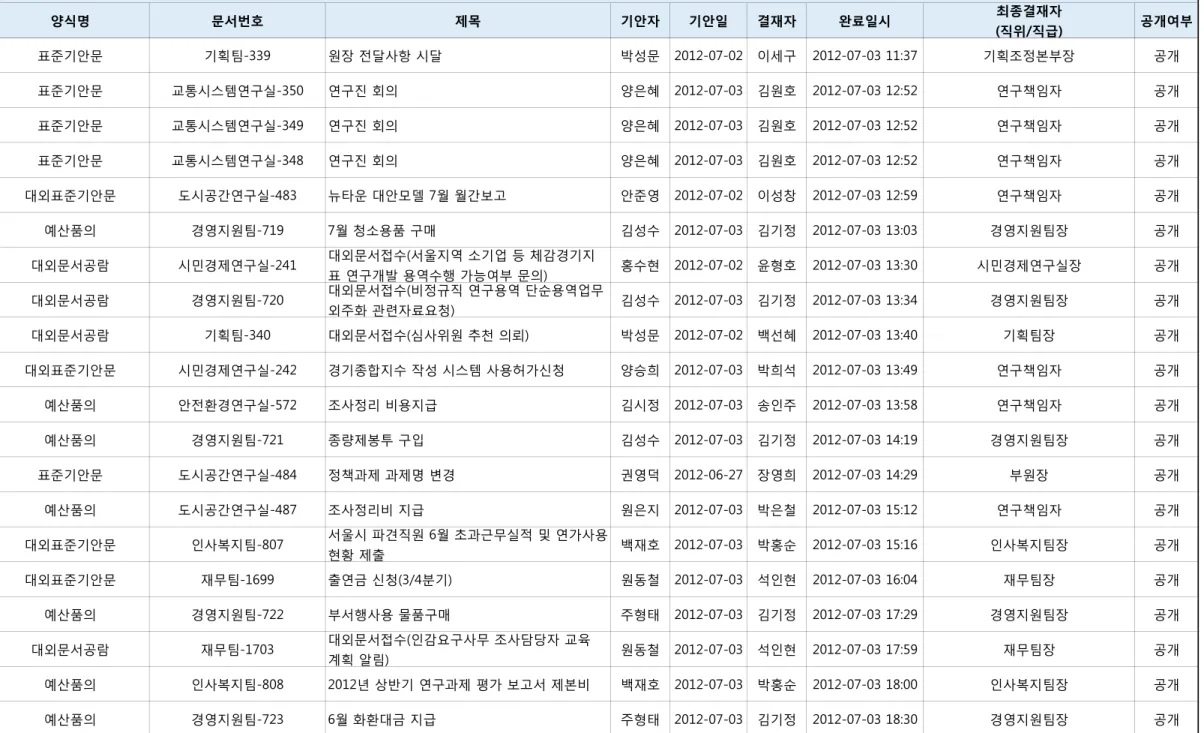Click the 공개여부 column header
Viewport: 1204px width, 733px height.
1166,21
